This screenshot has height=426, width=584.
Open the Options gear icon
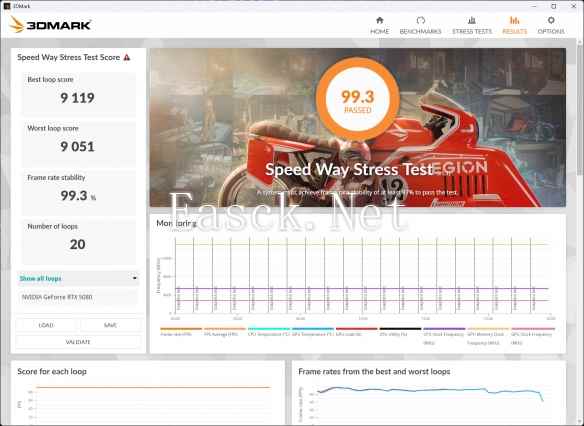coord(551,20)
